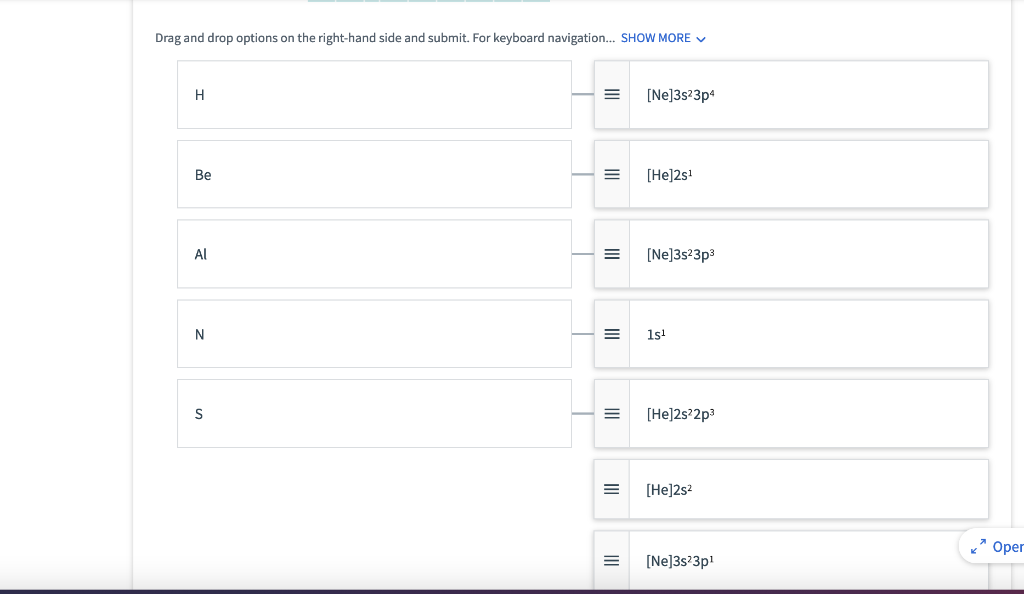Open the full keyboard navigation instructions
Viewport: 1024px width, 594px height.
coord(655,38)
